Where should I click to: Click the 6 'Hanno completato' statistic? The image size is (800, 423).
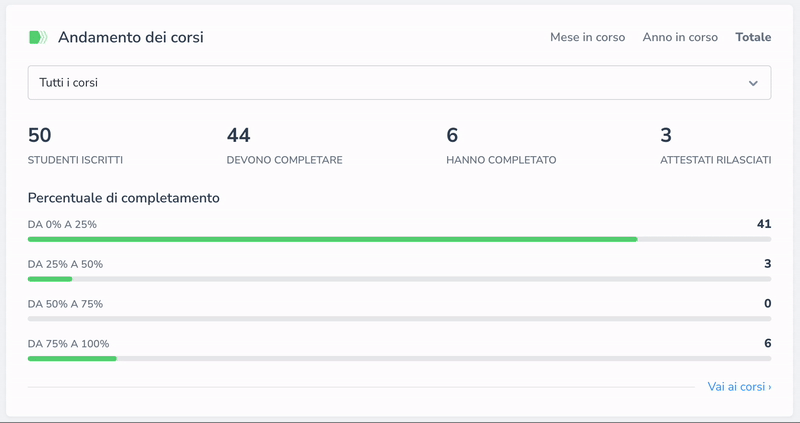[452, 136]
